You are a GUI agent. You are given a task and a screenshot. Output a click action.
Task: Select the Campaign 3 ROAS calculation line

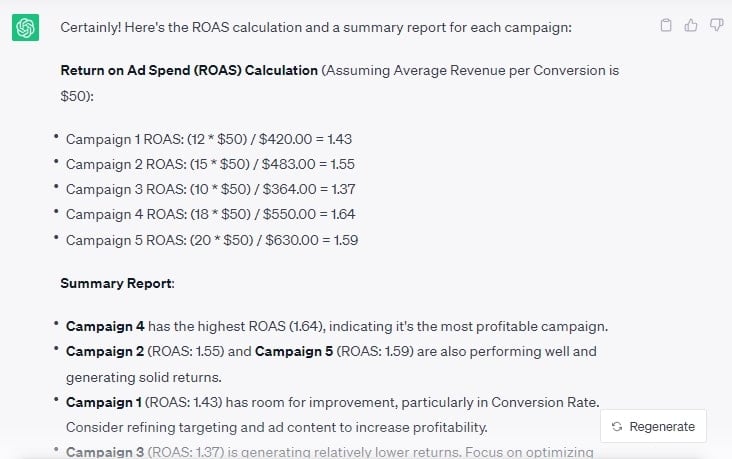coord(210,189)
